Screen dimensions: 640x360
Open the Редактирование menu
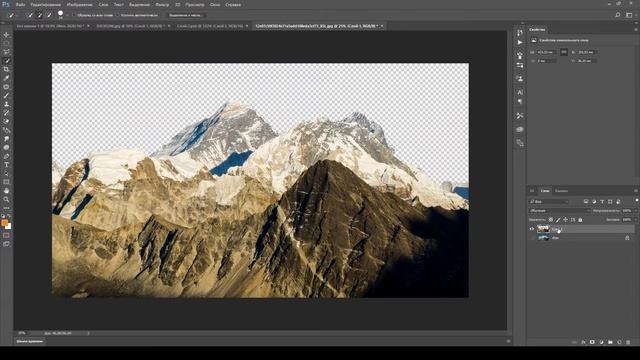click(x=45, y=4)
